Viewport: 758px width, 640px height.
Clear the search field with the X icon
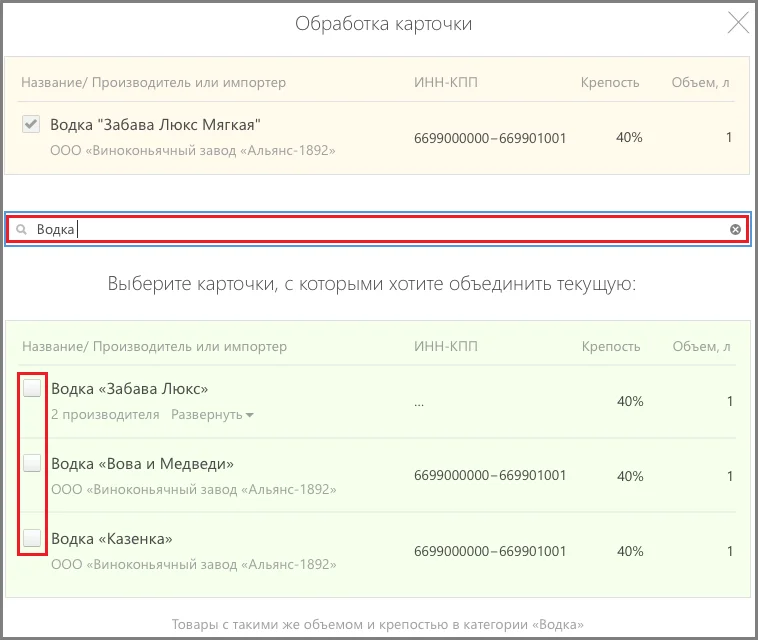click(735, 230)
